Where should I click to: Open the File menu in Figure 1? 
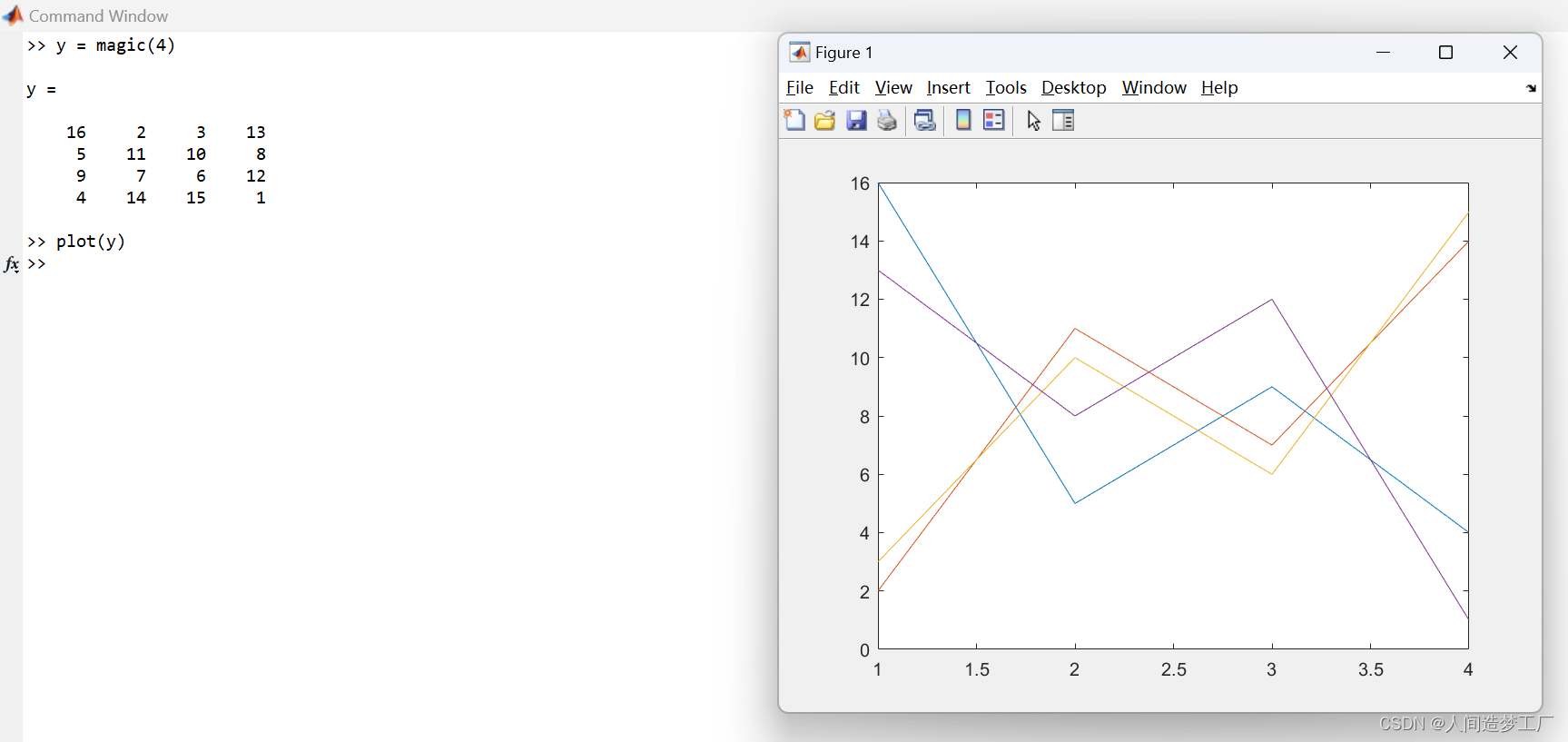coord(799,88)
